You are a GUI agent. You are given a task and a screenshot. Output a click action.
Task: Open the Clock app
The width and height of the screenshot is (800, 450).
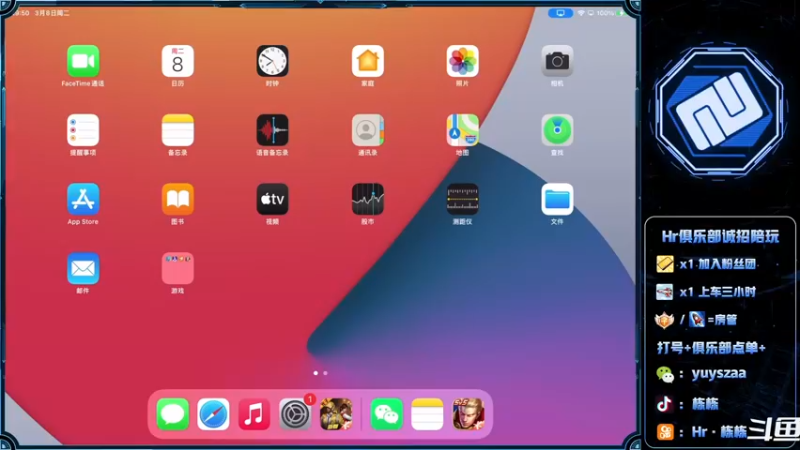coord(272,61)
